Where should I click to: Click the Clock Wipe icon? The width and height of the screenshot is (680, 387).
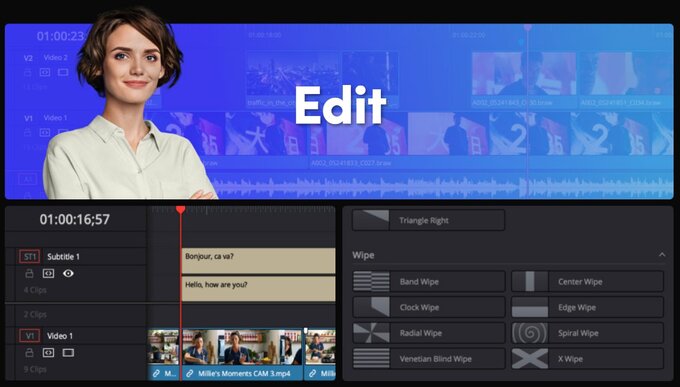tap(371, 307)
